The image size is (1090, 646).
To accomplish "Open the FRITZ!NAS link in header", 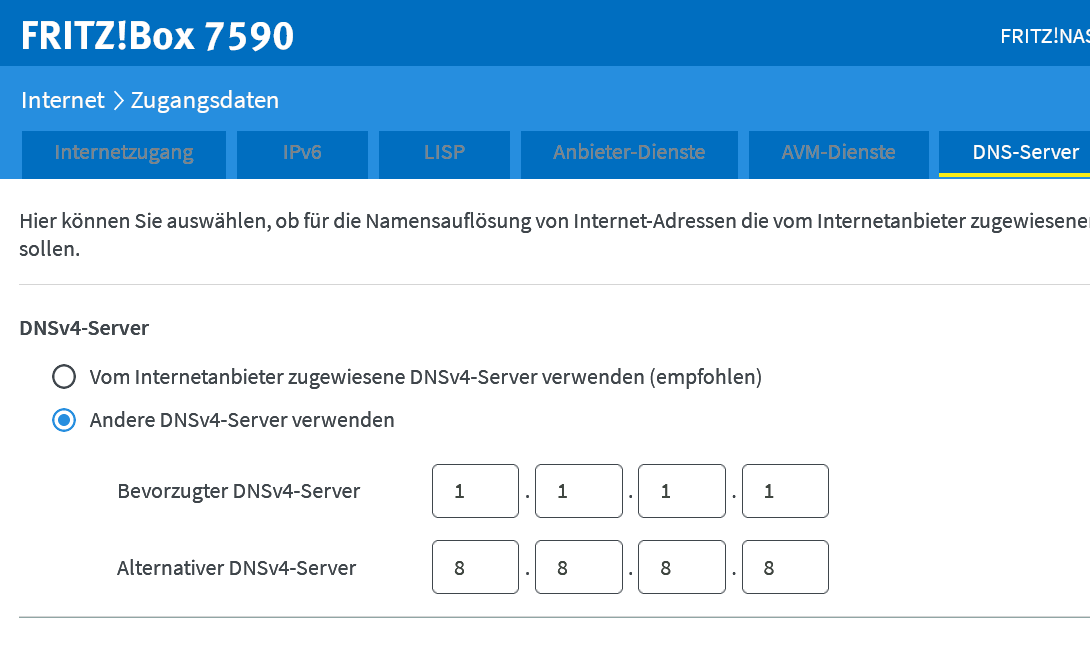I will click(1046, 36).
